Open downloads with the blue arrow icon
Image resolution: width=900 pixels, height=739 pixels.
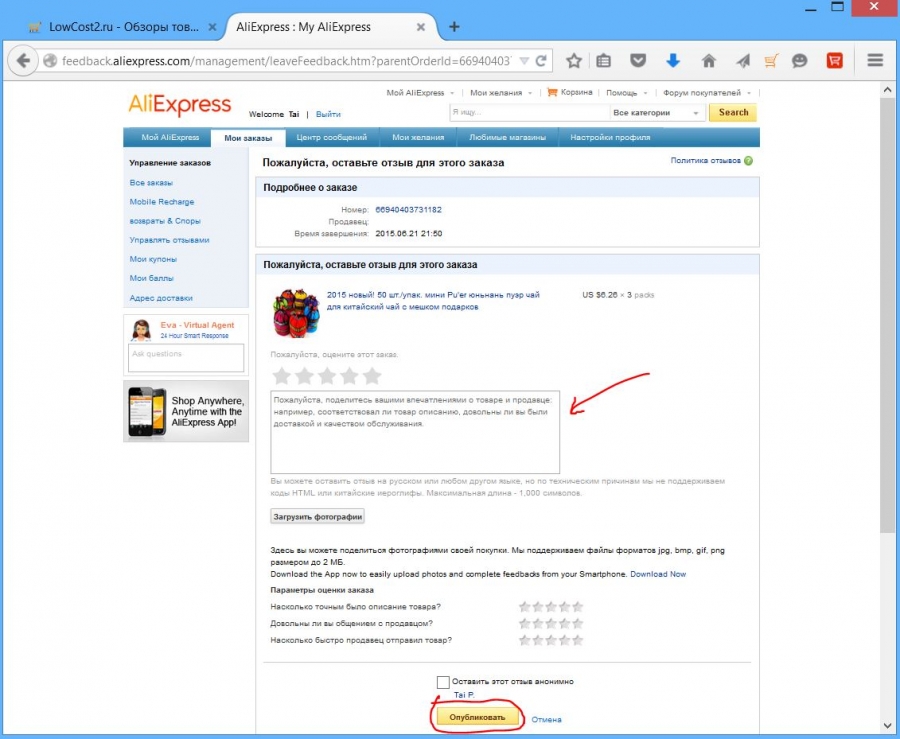(x=673, y=60)
